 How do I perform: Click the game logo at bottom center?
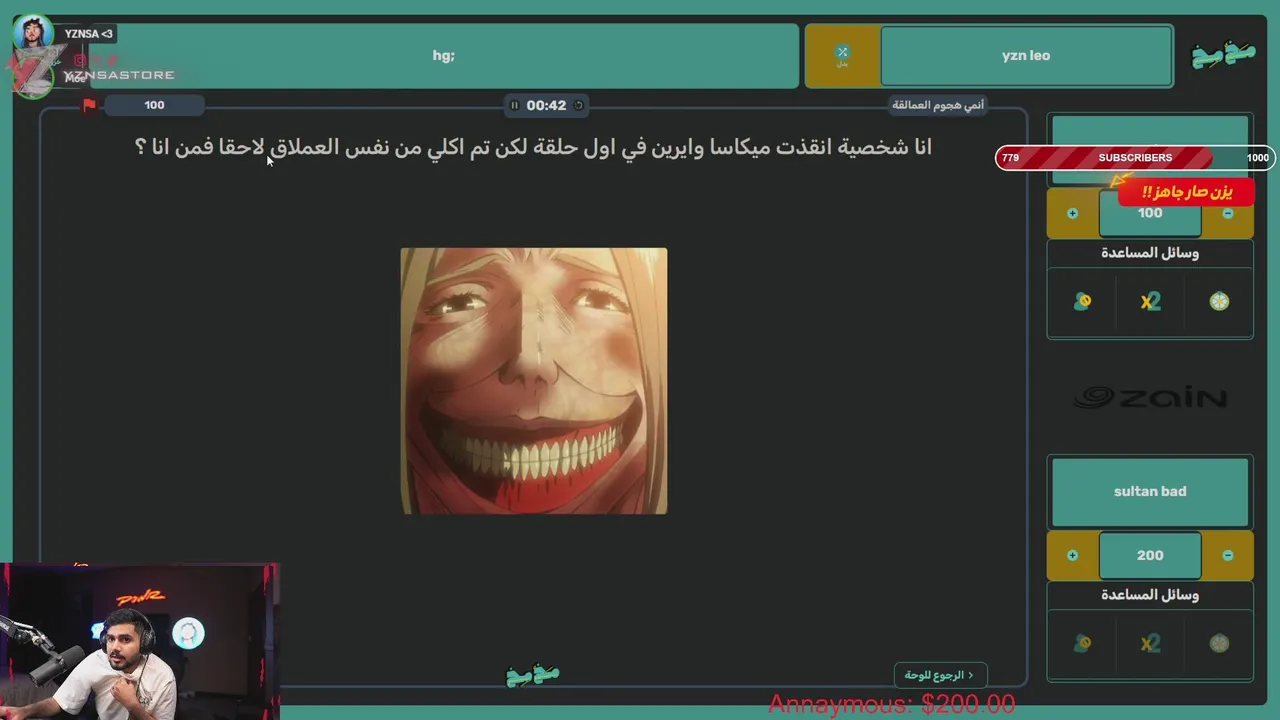pyautogui.click(x=533, y=675)
